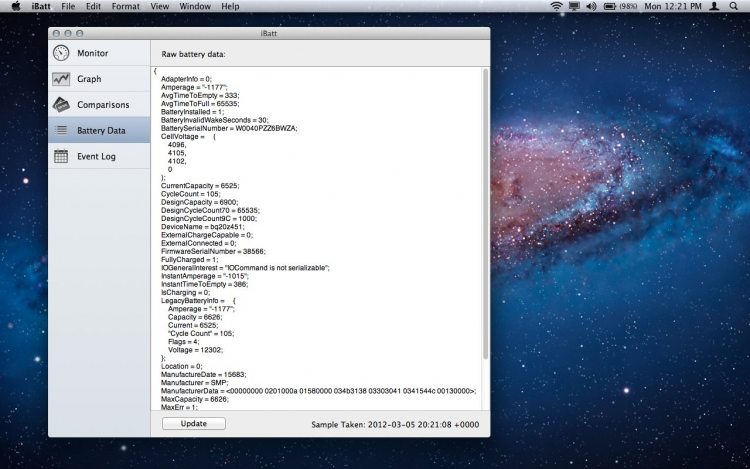This screenshot has width=750, height=469.
Task: Click the 'CycleCount = 105' line
Action: pos(190,194)
